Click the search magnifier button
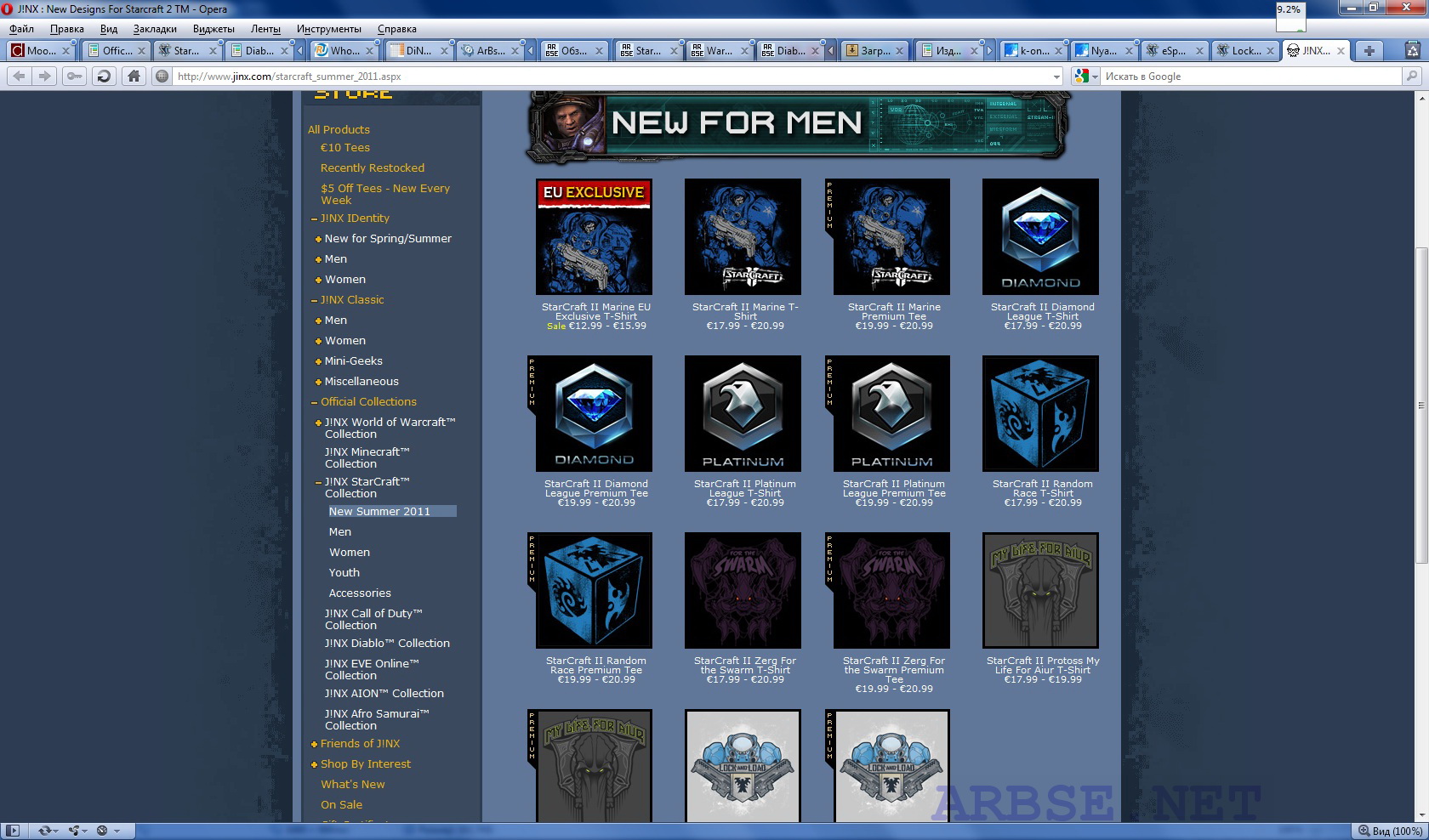The image size is (1429, 840). pos(1412,77)
